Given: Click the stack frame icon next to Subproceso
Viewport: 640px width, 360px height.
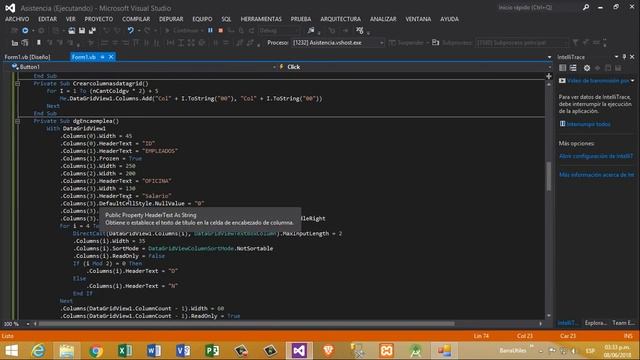Looking at the screenshot, I should [x=436, y=42].
